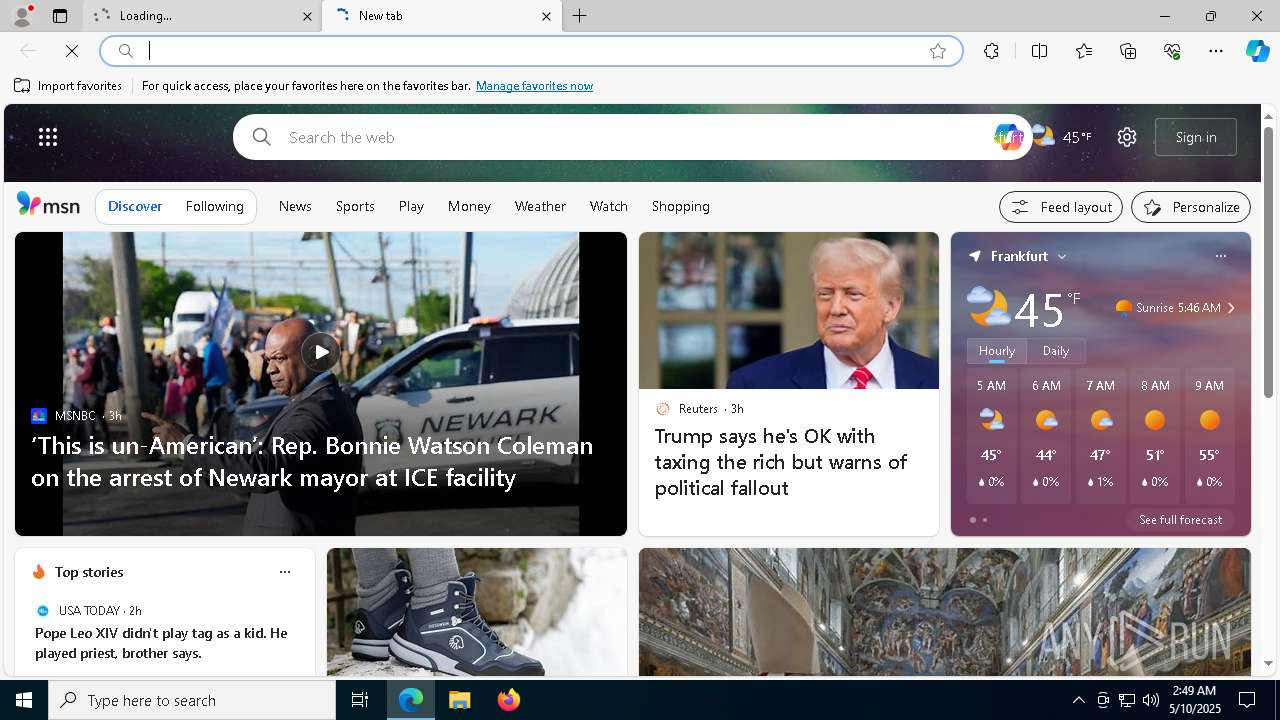Expand the Frankfurt location dropdown
Image resolution: width=1280 pixels, height=720 pixels.
pos(1062,257)
